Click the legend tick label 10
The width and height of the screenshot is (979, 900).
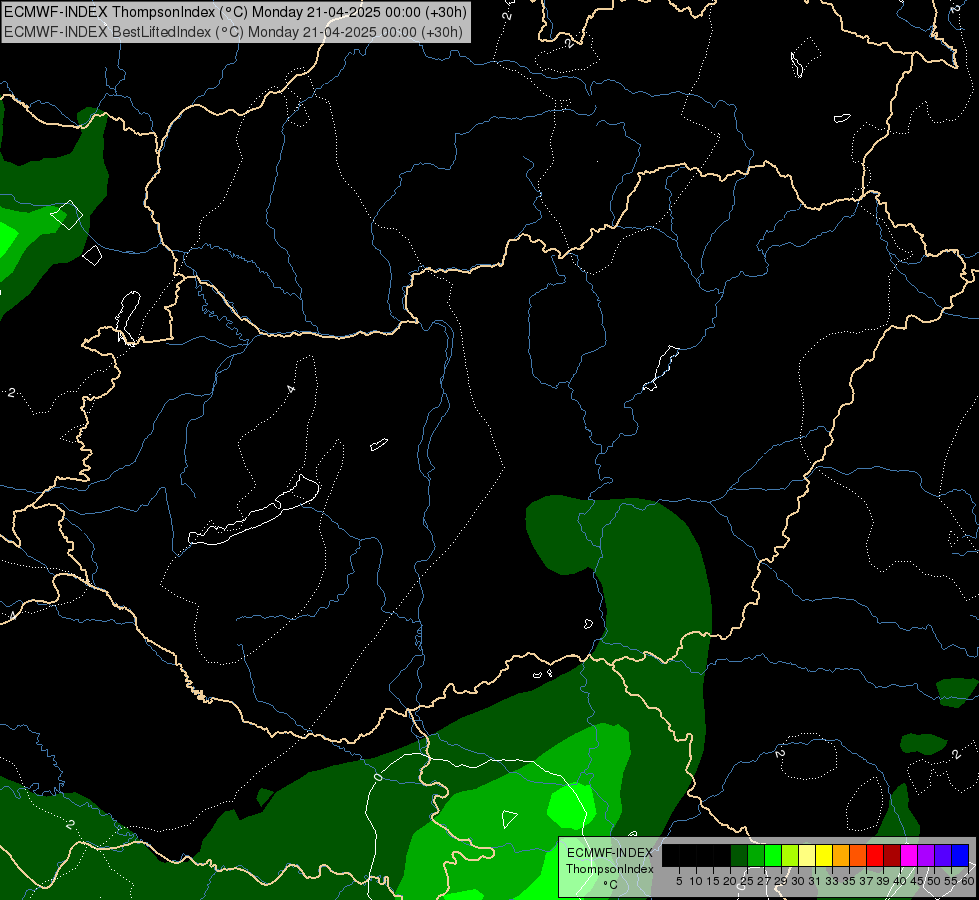point(696,881)
